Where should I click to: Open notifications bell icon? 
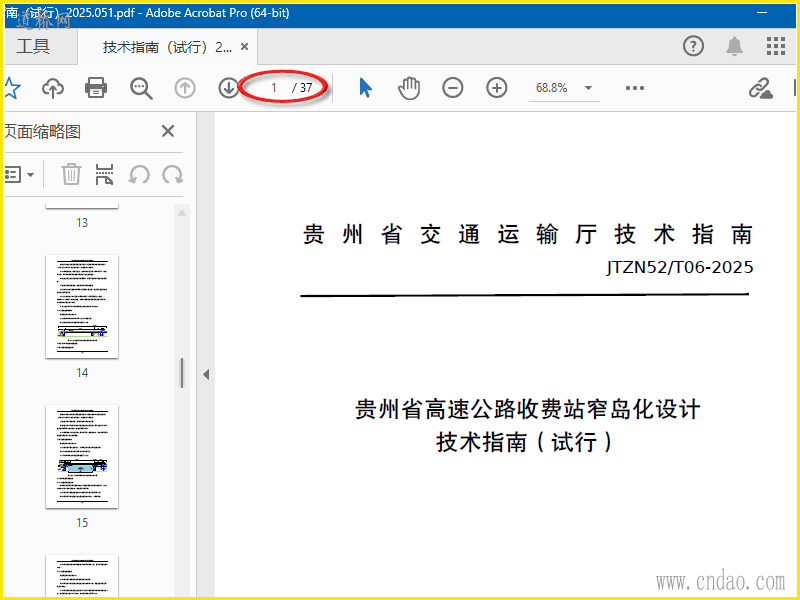pos(734,46)
